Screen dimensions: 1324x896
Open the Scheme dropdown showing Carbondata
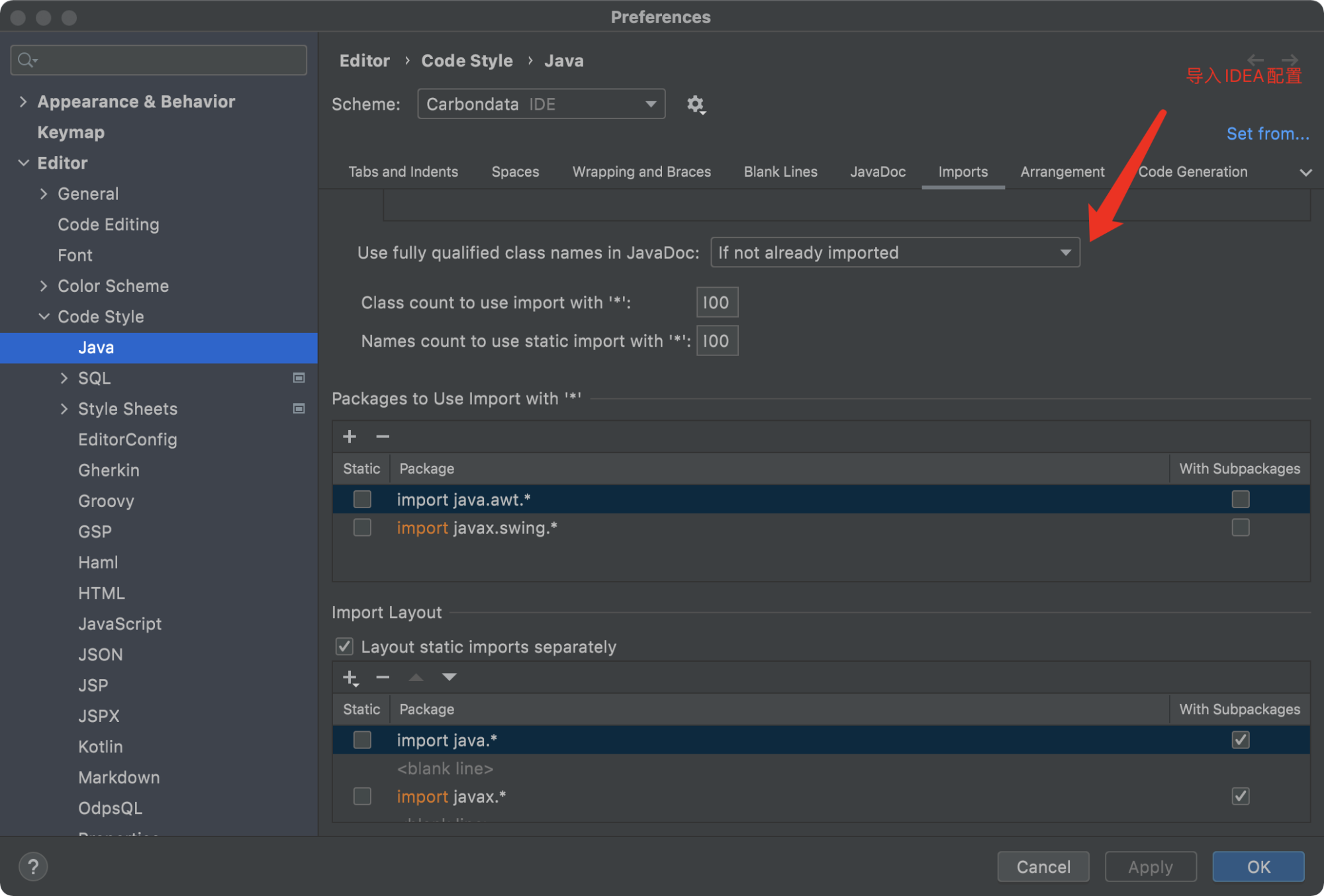tap(542, 104)
